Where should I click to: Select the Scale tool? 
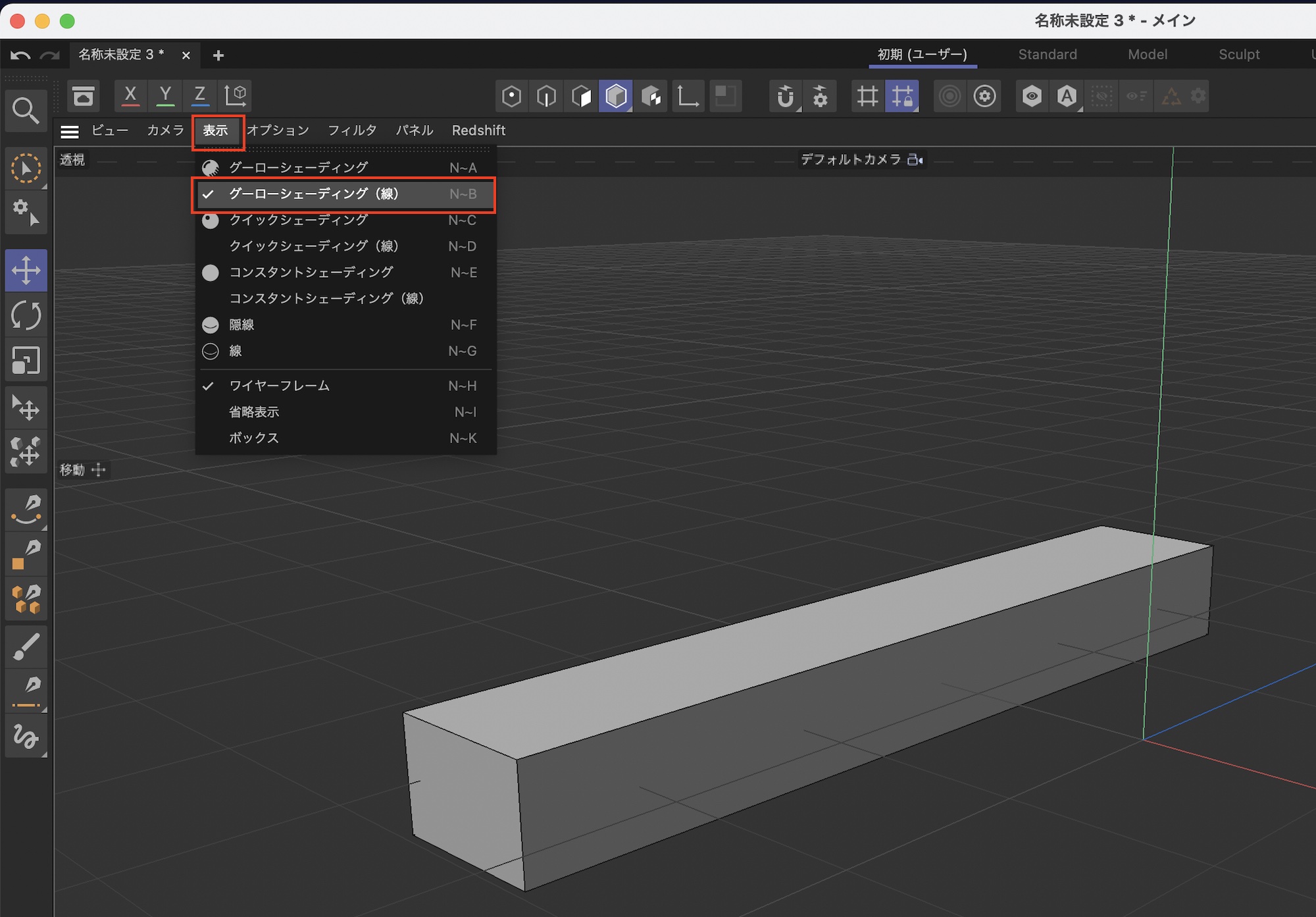pos(26,361)
